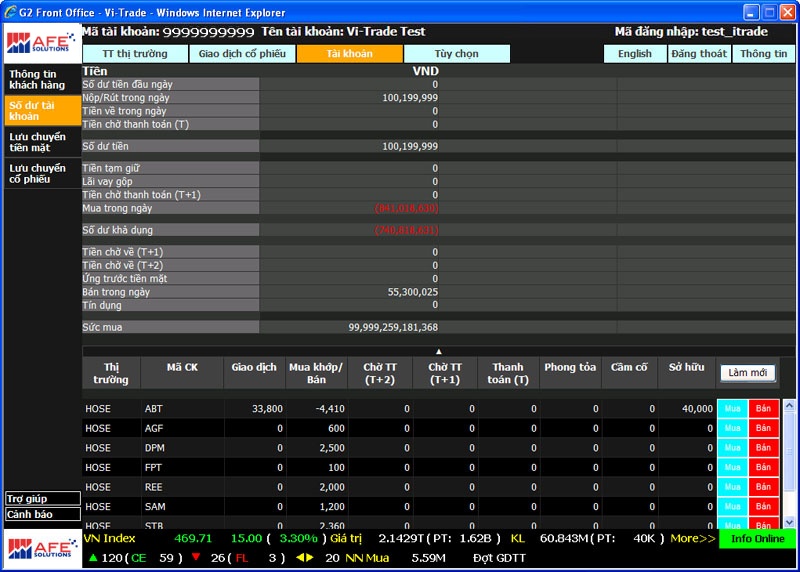800x572 pixels.
Task: Click the AFE Solutions logo at bottom left
Action: click(42, 549)
